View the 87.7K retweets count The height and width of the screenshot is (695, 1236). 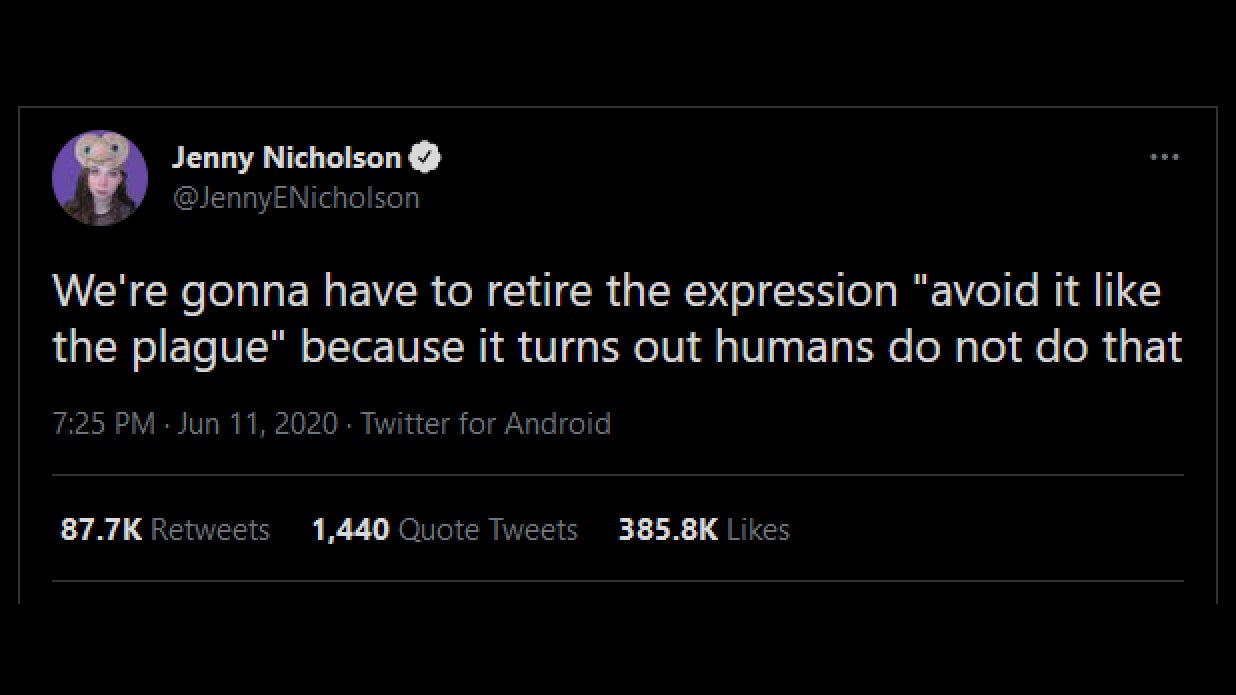click(x=101, y=529)
